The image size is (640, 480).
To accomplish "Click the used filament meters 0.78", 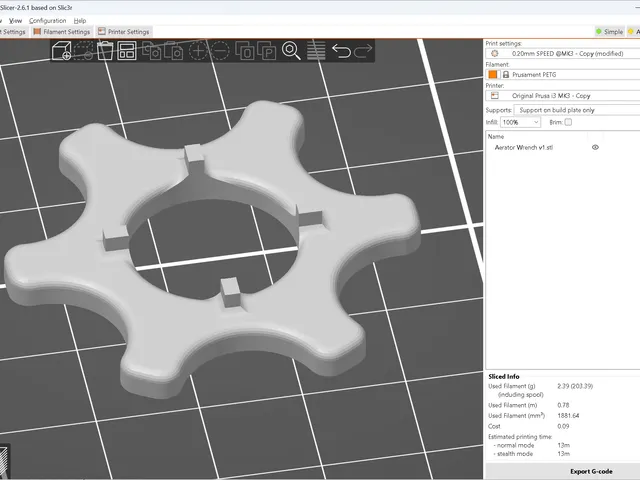I will (563, 405).
